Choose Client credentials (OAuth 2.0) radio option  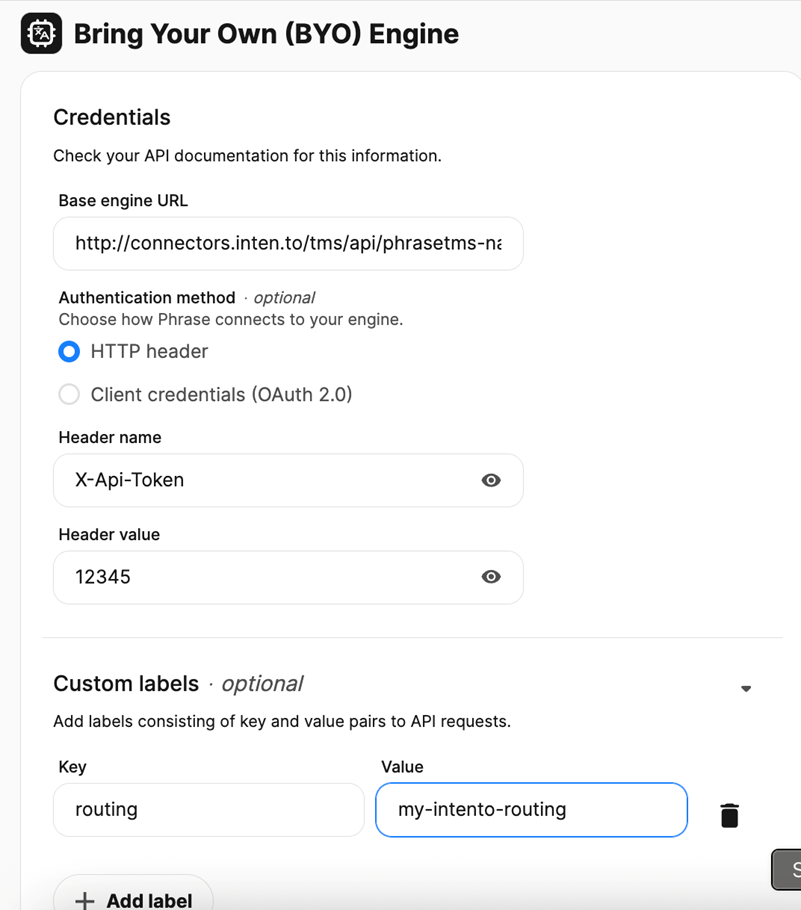pos(69,395)
